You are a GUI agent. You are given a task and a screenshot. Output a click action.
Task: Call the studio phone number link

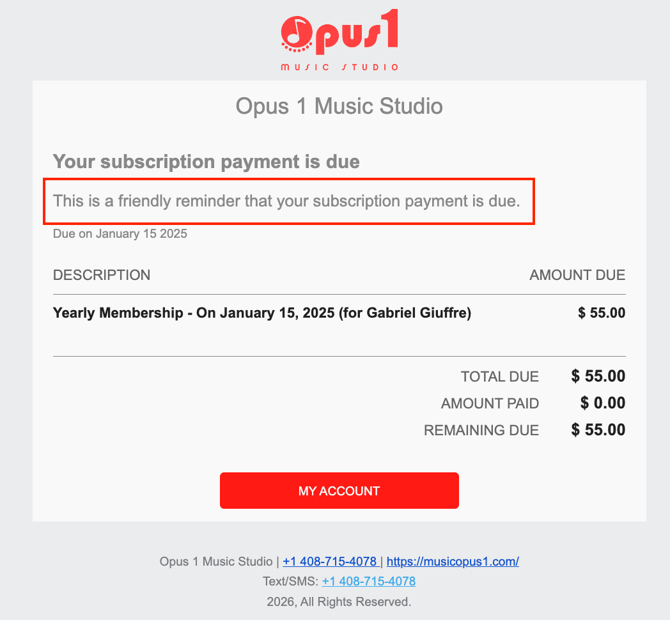330,562
